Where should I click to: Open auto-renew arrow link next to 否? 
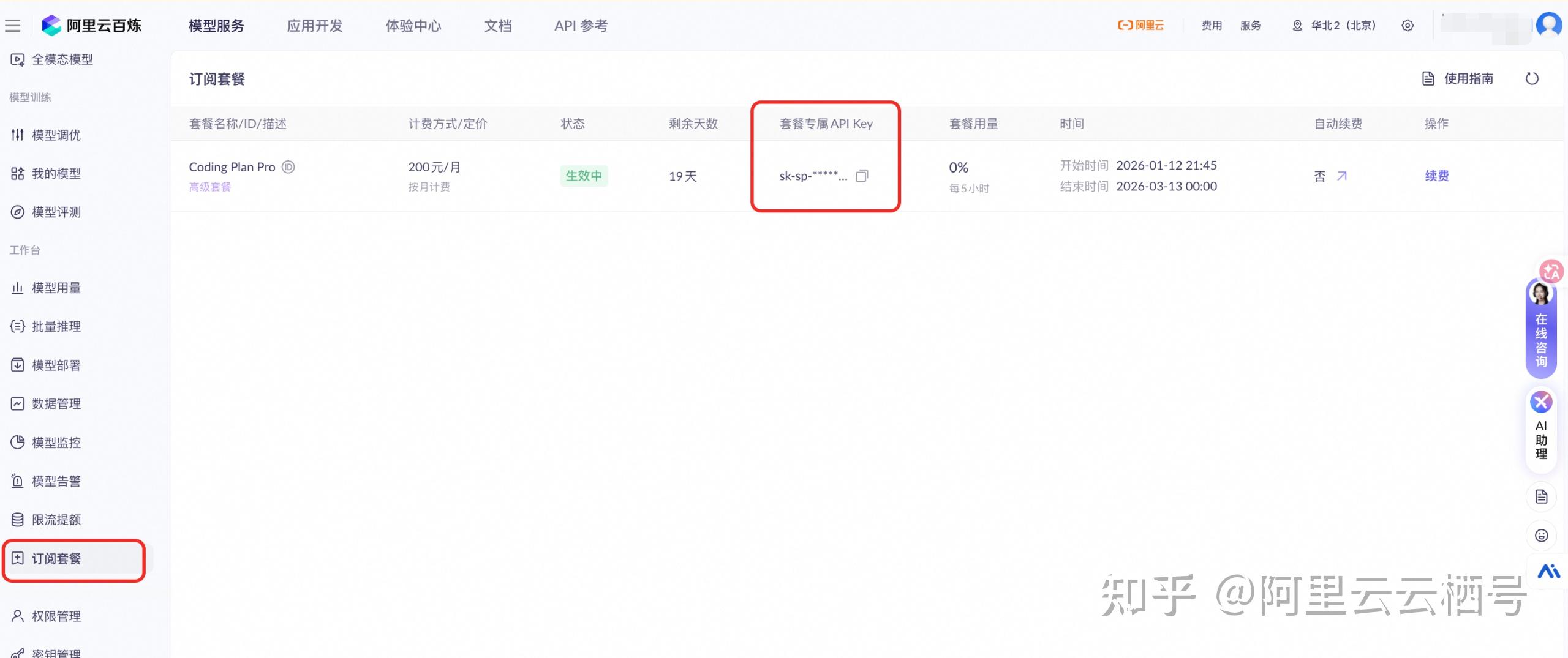[1342, 176]
